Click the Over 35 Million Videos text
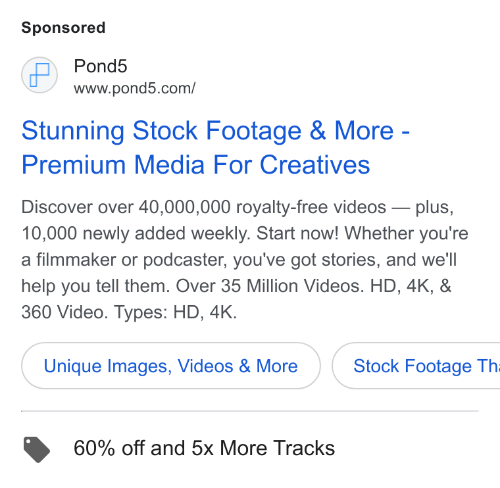This screenshot has width=500, height=488. tap(270, 286)
